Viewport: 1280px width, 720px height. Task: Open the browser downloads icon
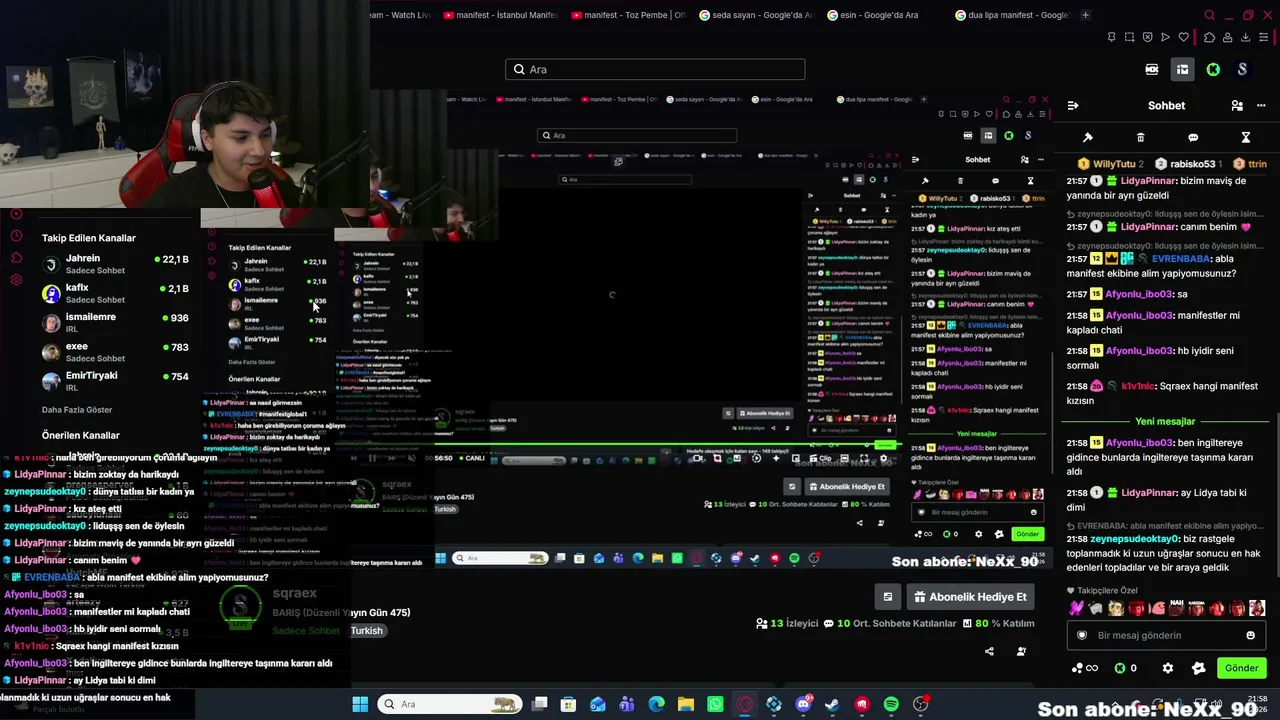click(x=1245, y=37)
